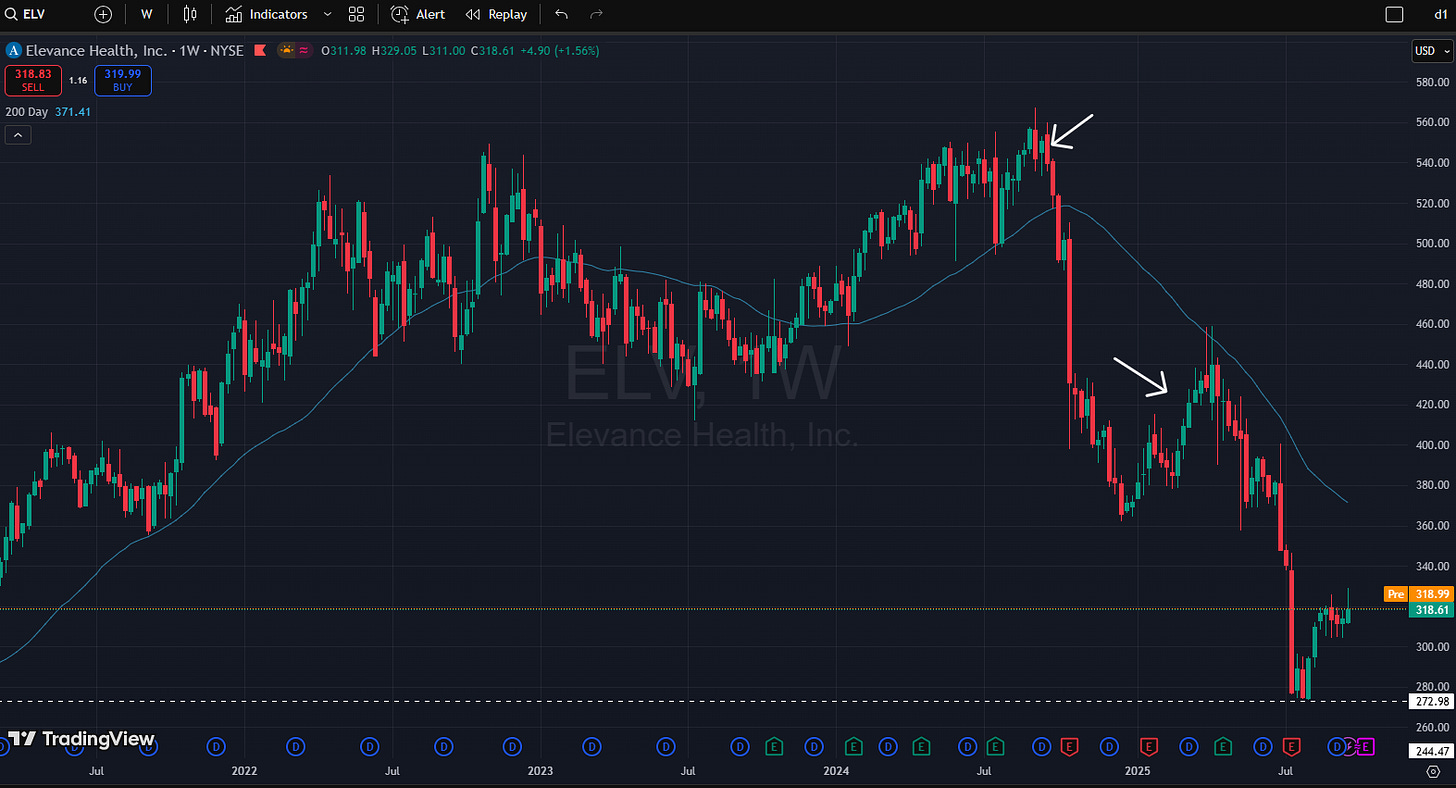Click the blue 319.99 BUY button
The width and height of the screenshot is (1456, 788).
click(122, 80)
